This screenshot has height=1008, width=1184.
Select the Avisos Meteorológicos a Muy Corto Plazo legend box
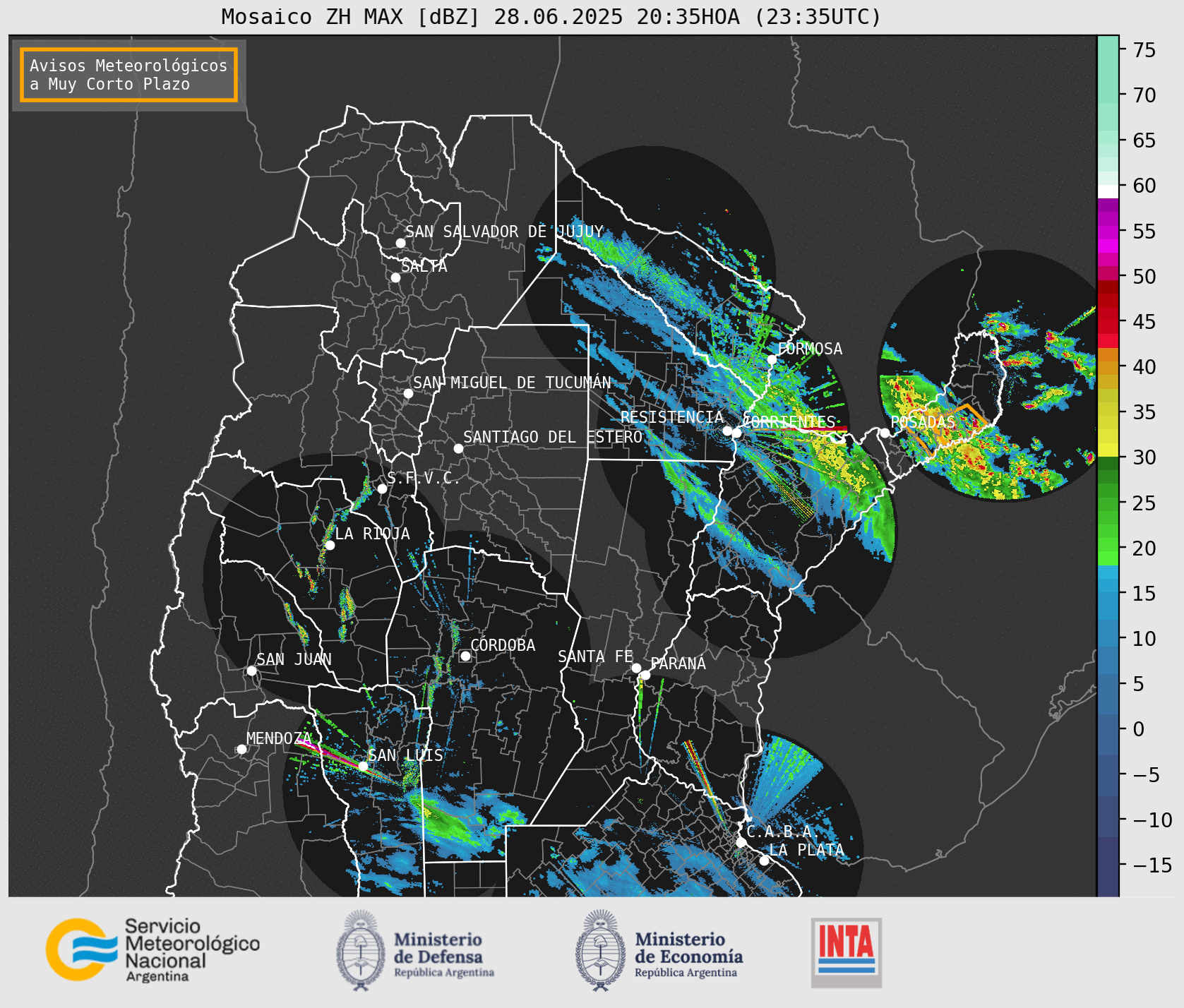coord(128,75)
